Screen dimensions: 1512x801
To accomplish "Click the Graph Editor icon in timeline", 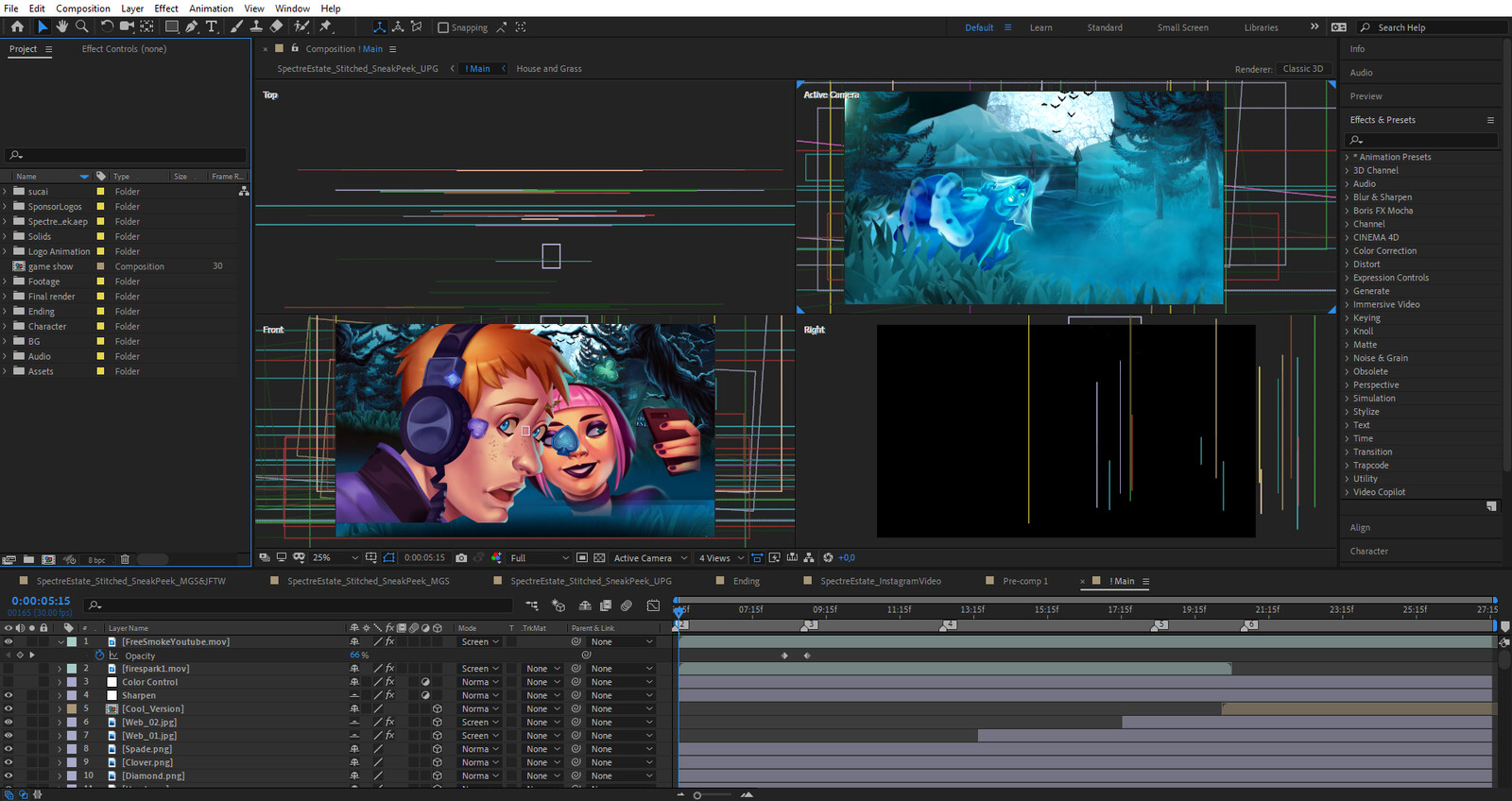I will point(653,605).
